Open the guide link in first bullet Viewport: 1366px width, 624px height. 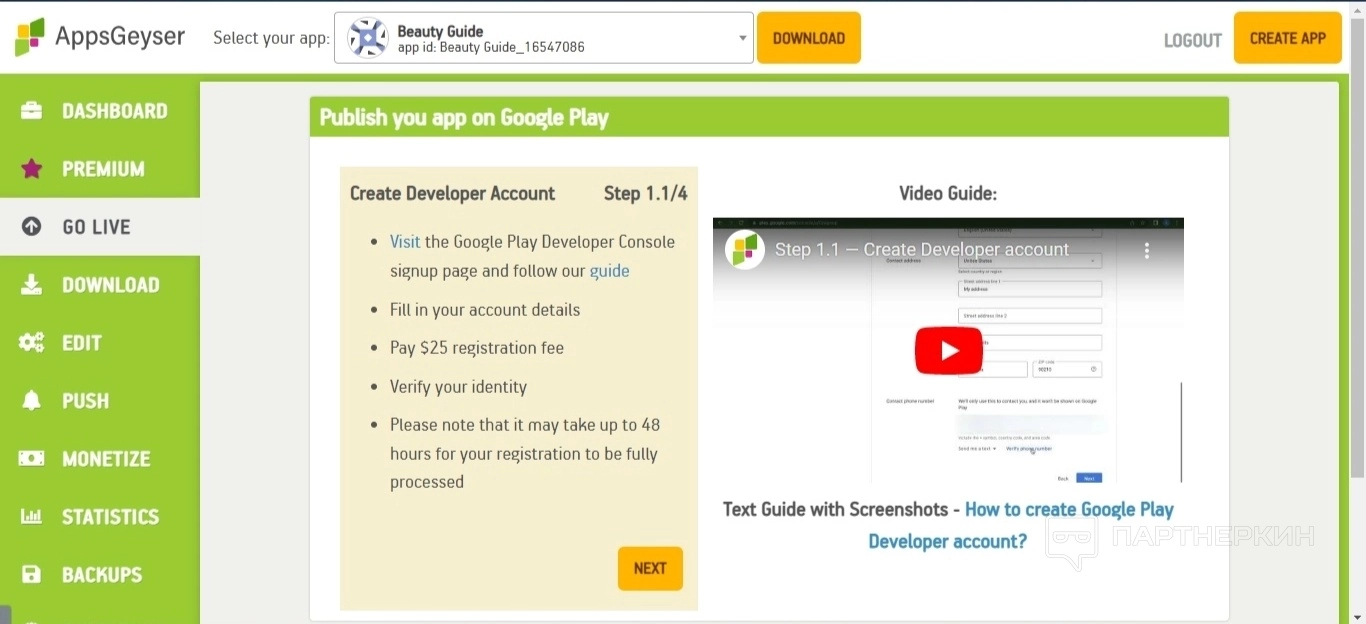point(609,271)
